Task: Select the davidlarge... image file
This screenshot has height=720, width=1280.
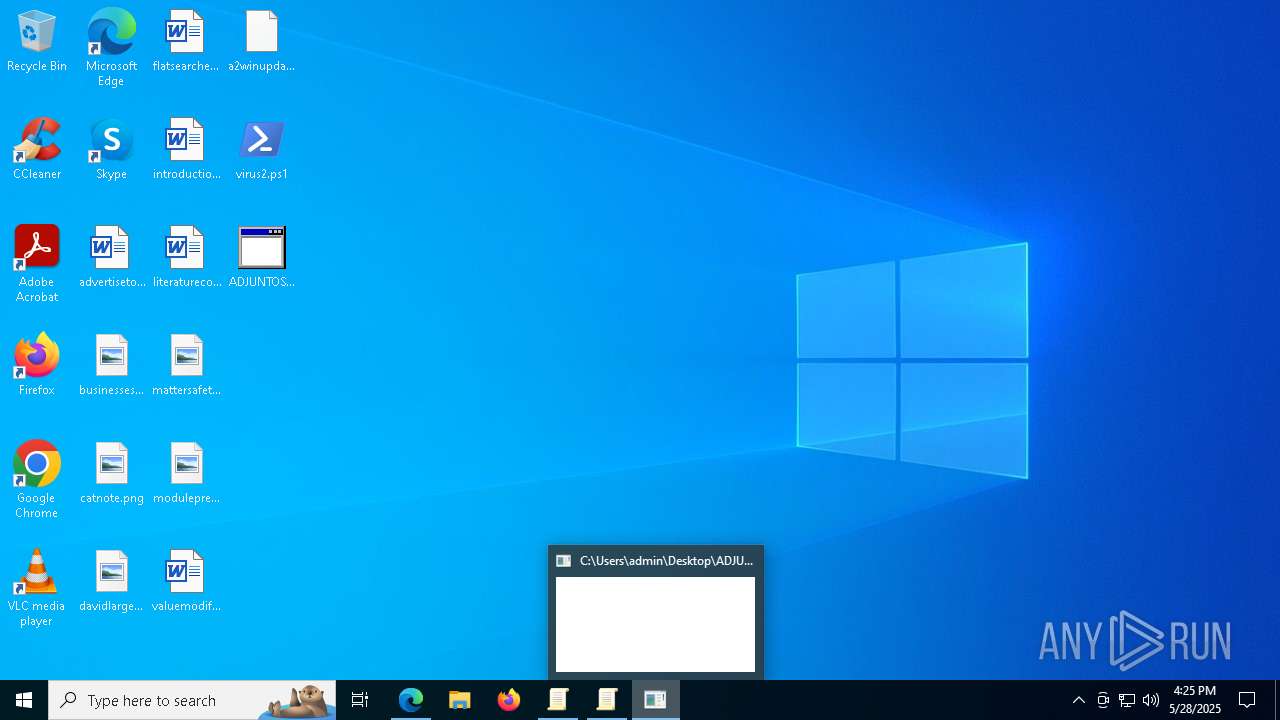Action: [x=111, y=581]
